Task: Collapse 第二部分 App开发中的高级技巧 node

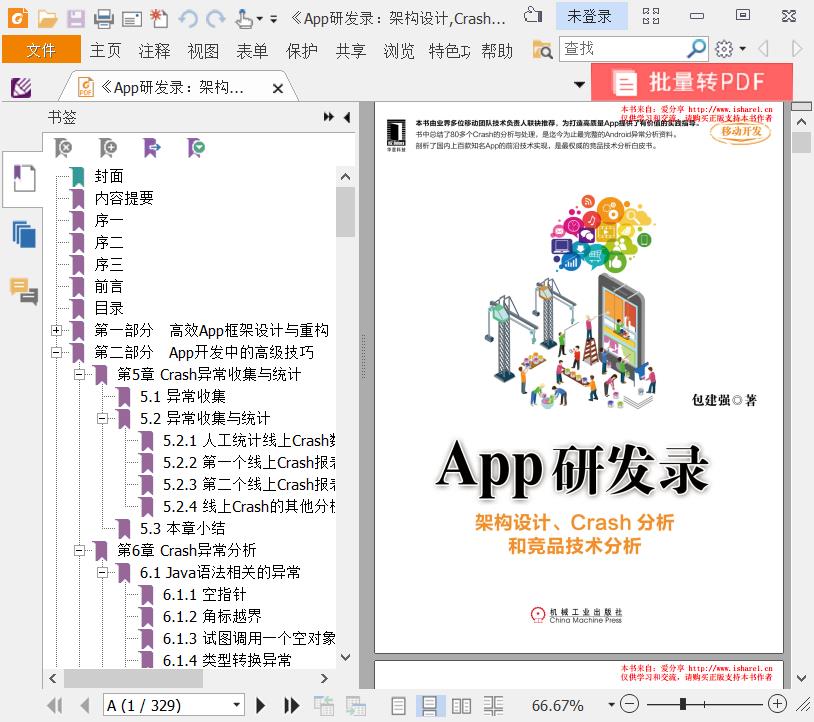Action: click(57, 352)
